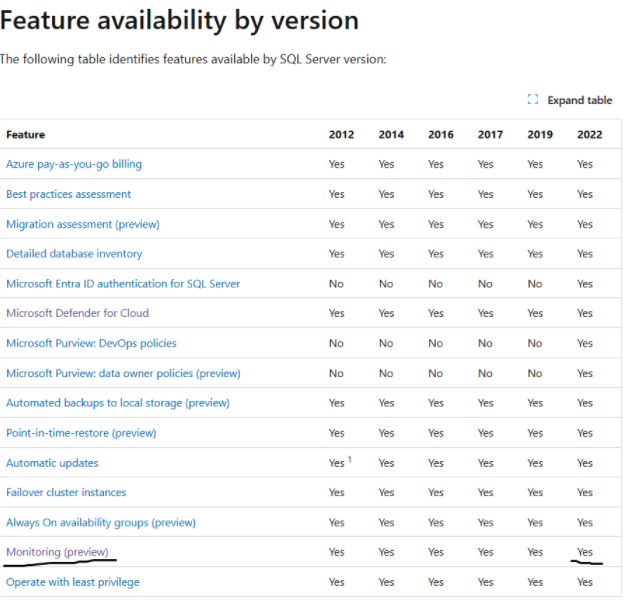Open Microsoft Purview: data owner policies link

coord(123,373)
